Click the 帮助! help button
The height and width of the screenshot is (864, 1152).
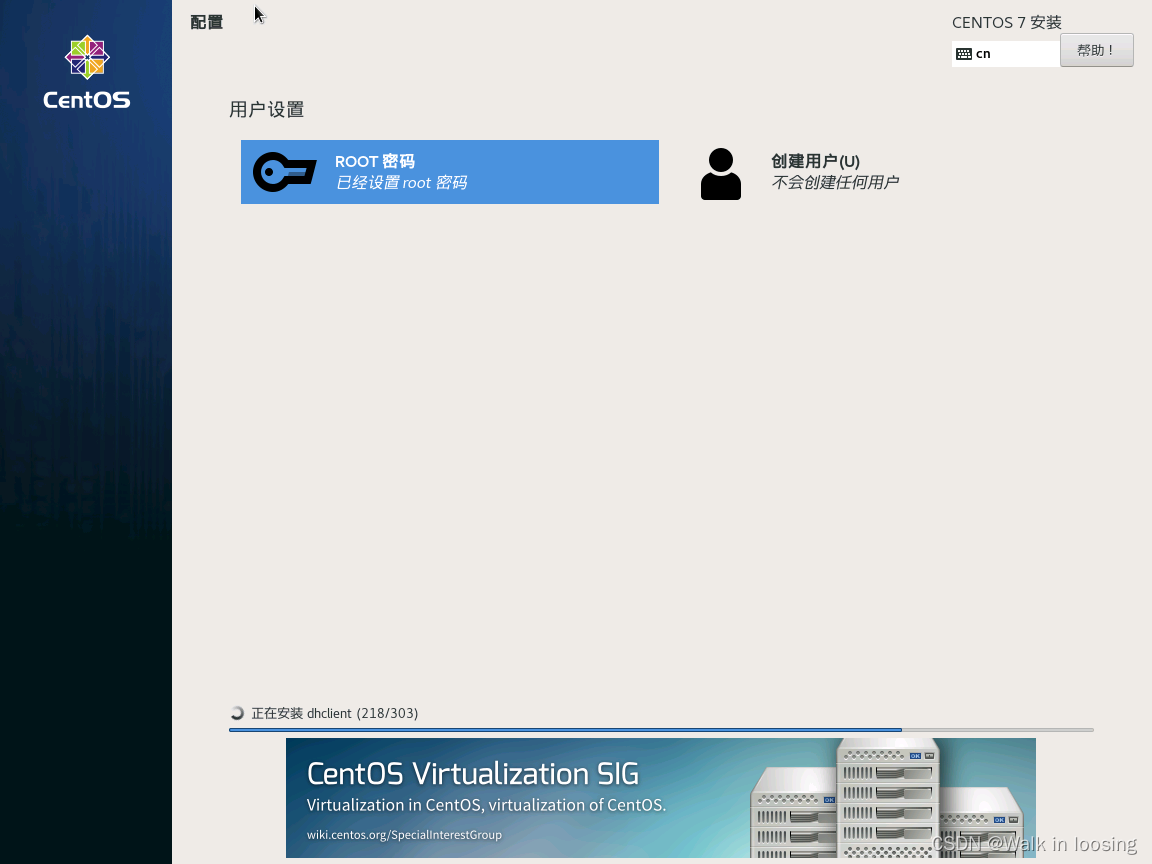1096,51
